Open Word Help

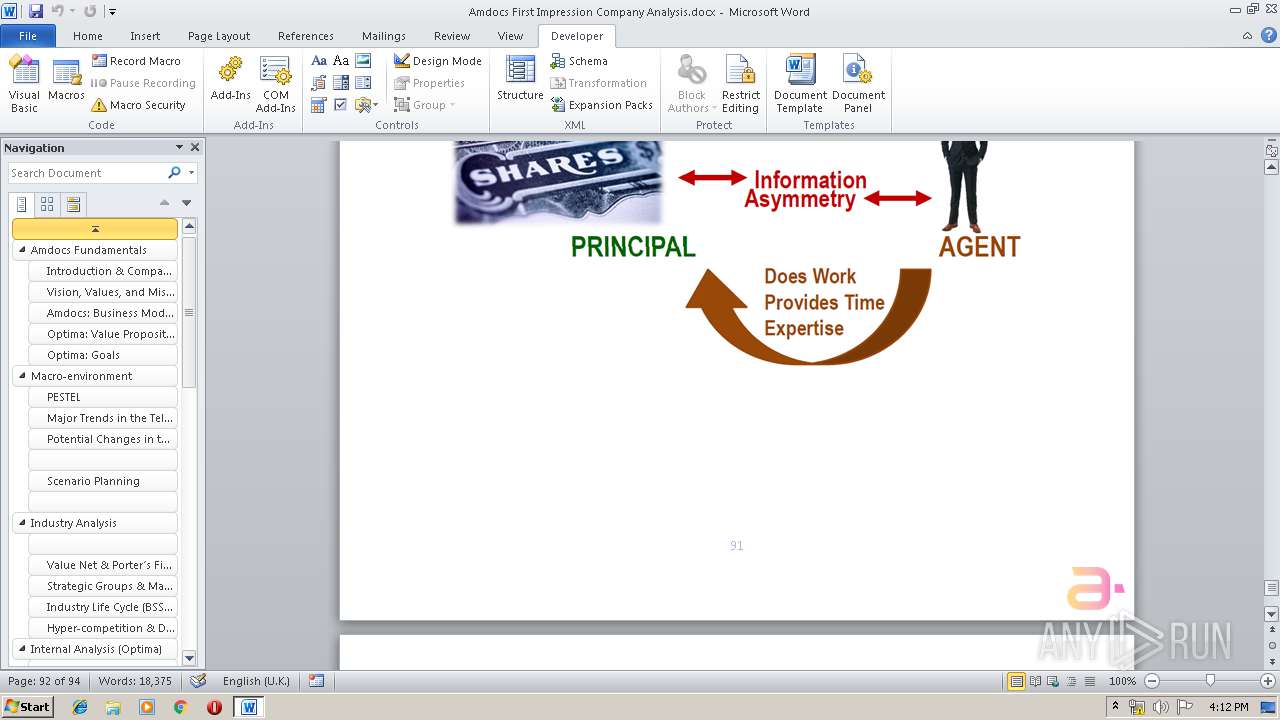(1269, 35)
